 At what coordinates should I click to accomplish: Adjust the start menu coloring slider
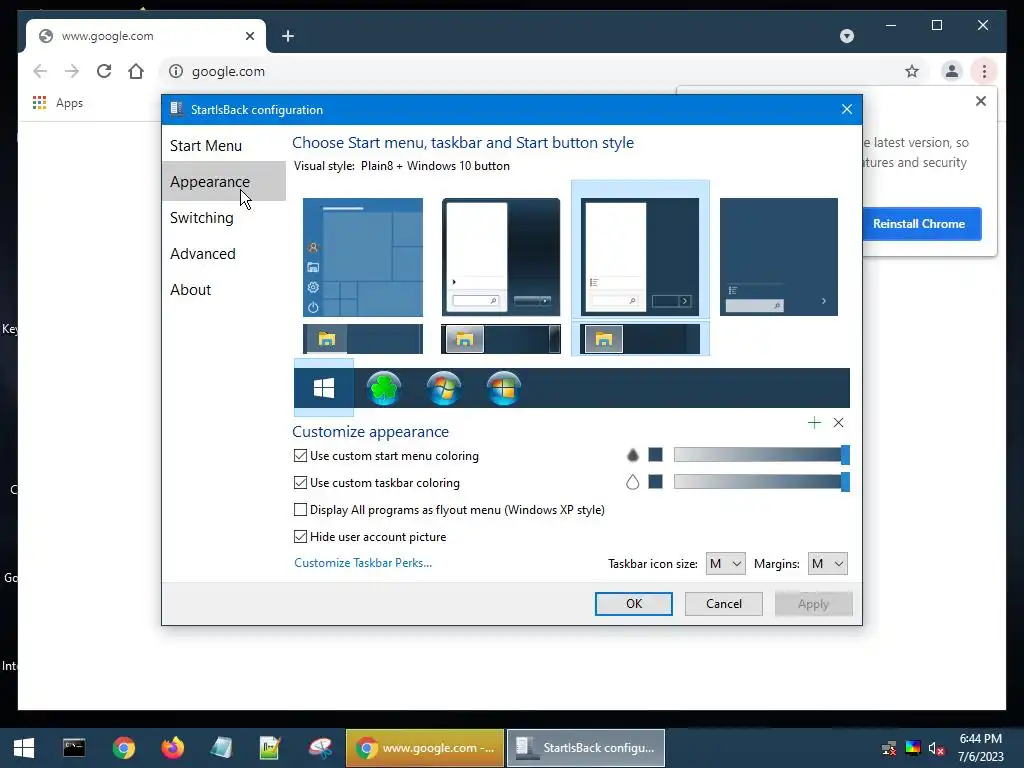[x=761, y=455]
